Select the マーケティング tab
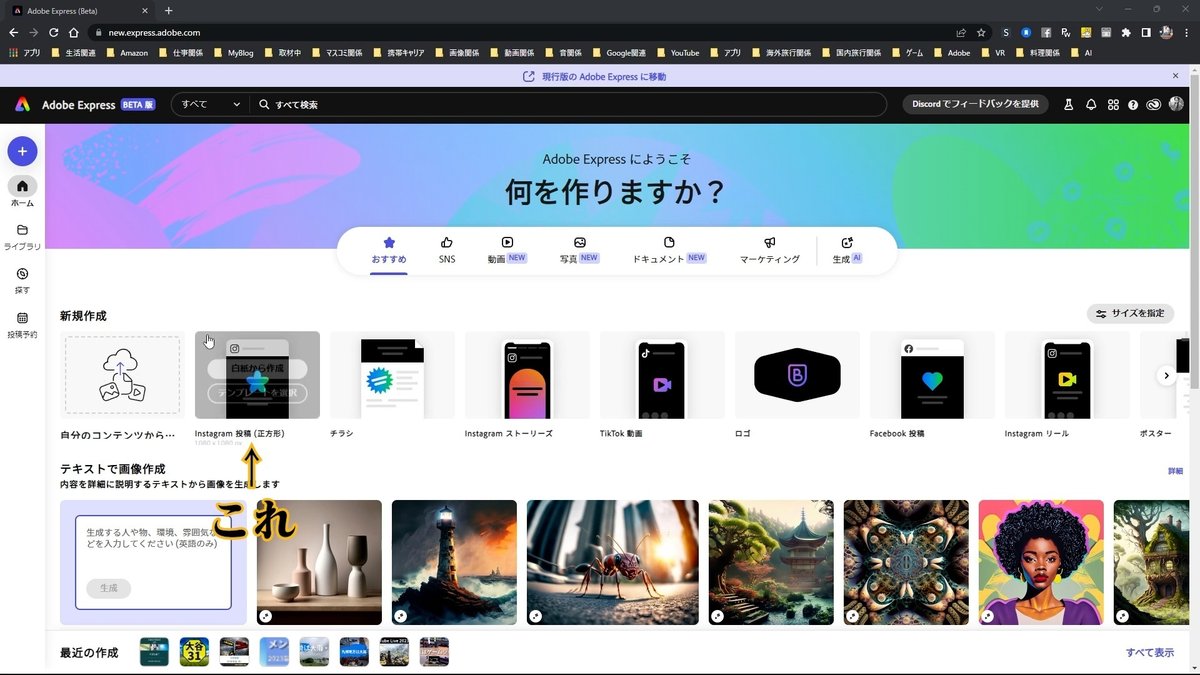 (x=770, y=250)
